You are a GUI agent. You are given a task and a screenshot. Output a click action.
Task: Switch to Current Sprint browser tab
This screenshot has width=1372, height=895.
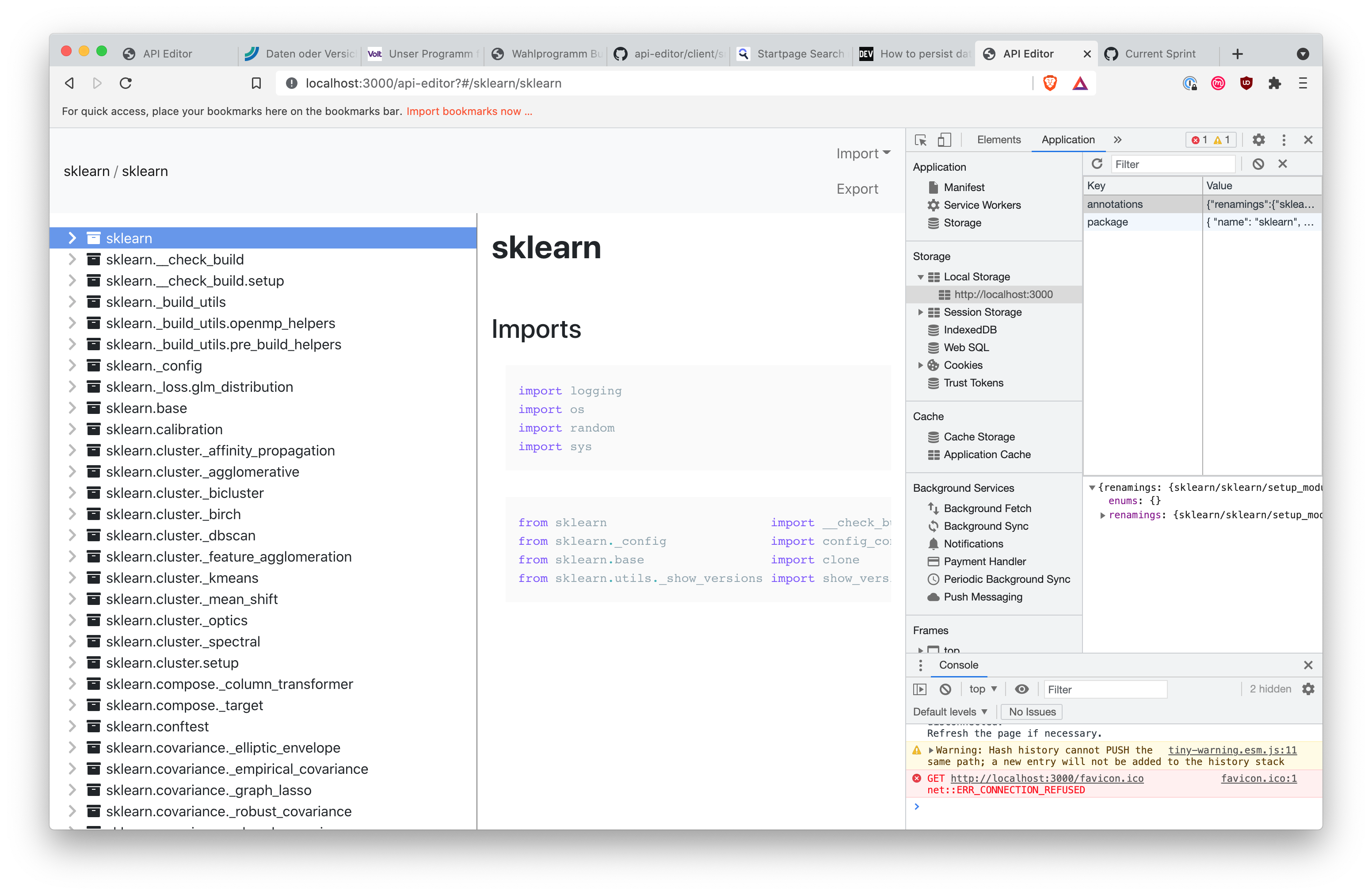click(1159, 54)
